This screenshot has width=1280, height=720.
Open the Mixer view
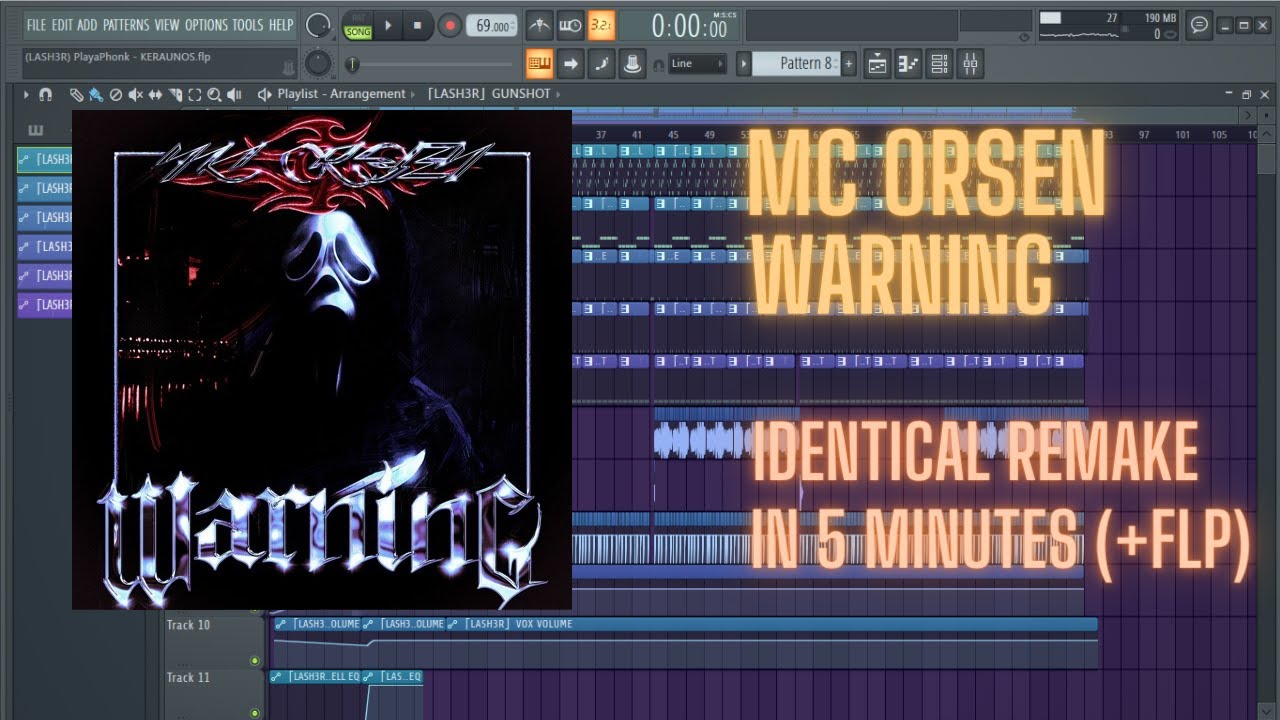click(x=970, y=64)
